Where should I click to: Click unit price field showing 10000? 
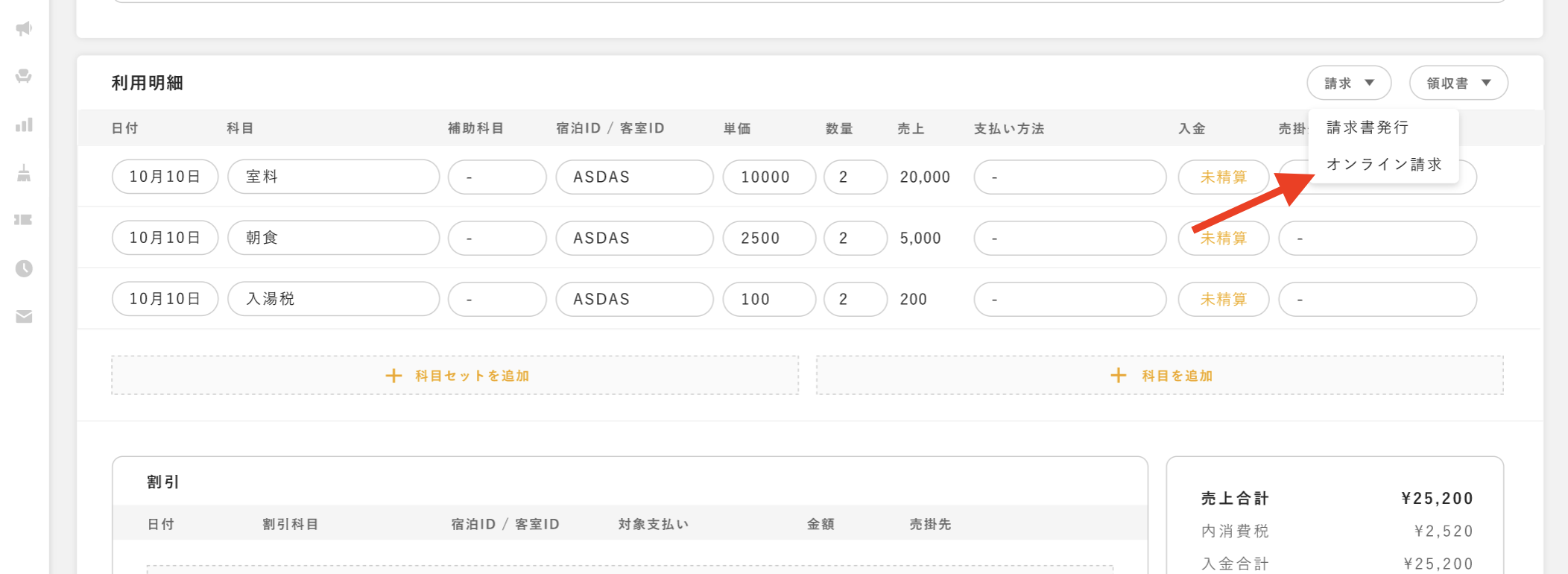click(x=769, y=177)
